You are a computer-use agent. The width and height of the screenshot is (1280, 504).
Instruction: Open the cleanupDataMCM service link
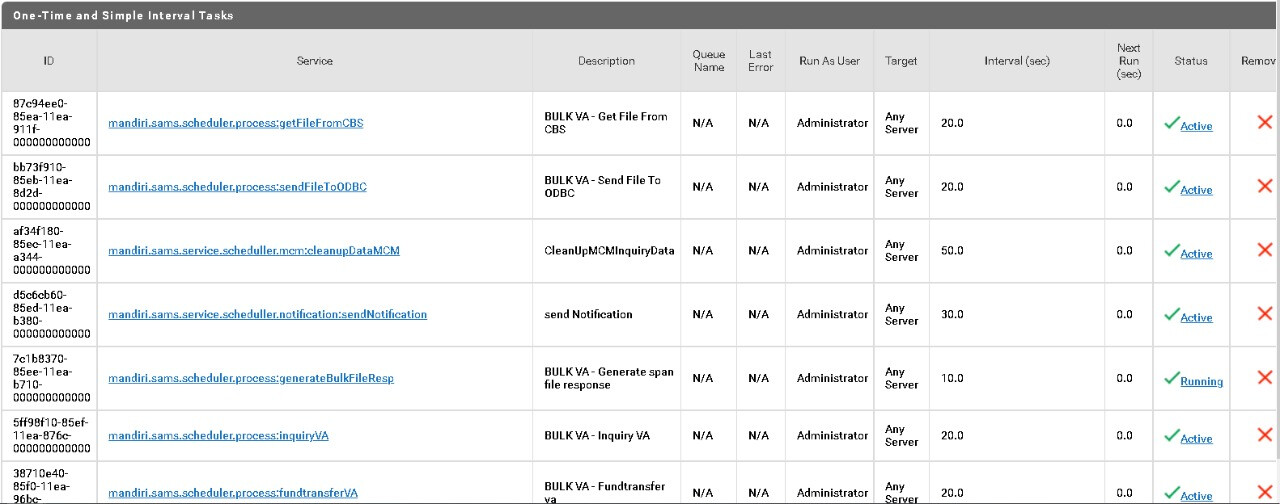tap(254, 250)
